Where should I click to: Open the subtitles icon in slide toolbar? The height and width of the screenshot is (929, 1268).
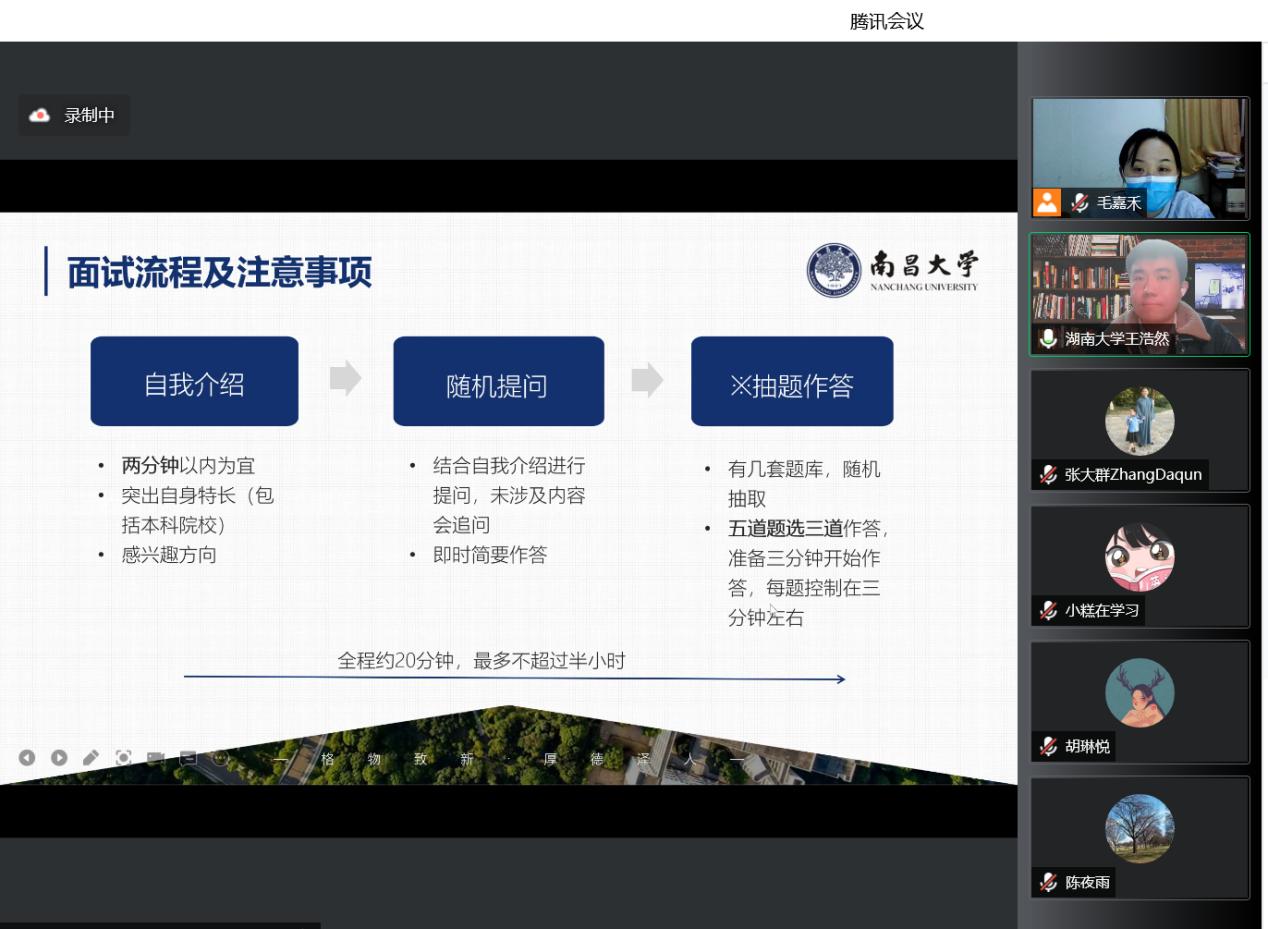click(x=188, y=758)
